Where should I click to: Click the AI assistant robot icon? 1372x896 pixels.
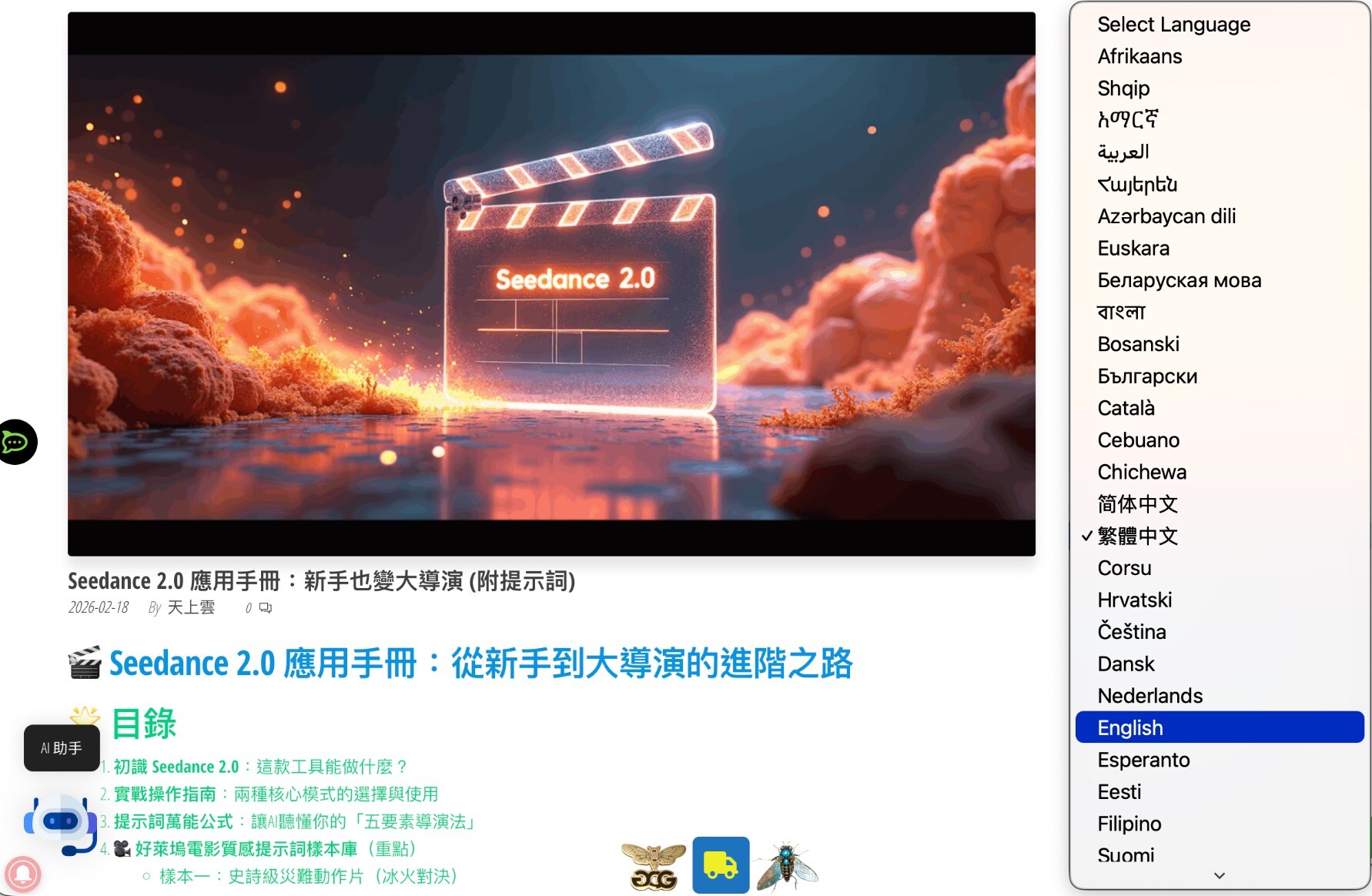pos(60,823)
